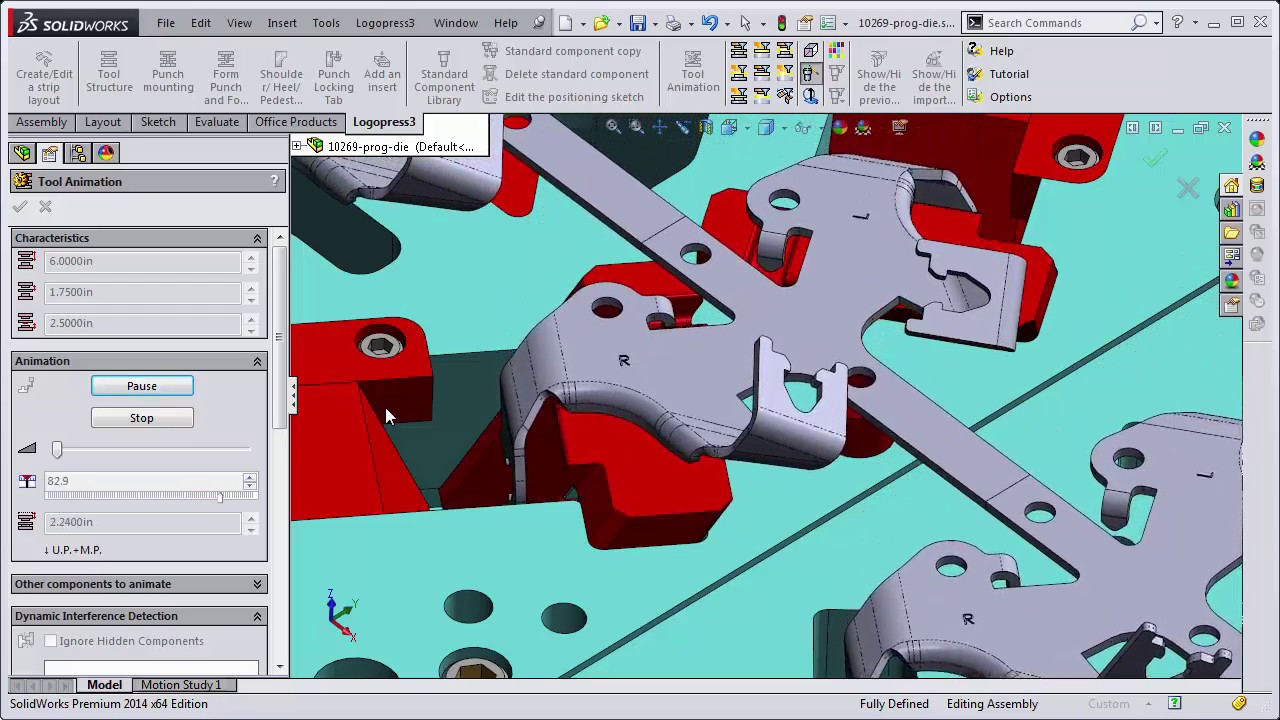The height and width of the screenshot is (720, 1280).
Task: Select Add an insert tool
Action: click(x=382, y=73)
